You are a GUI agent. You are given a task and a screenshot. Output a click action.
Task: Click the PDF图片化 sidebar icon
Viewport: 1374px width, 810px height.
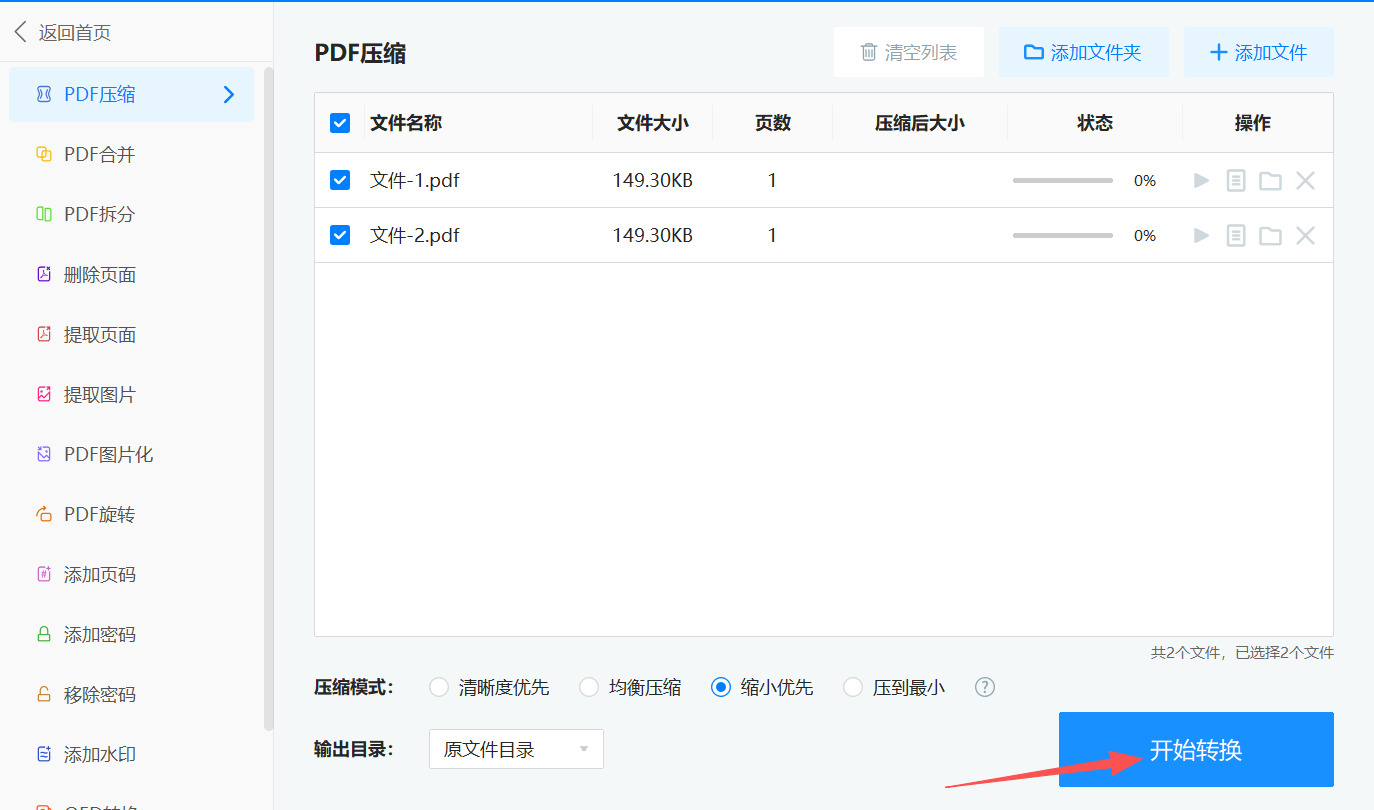(43, 454)
